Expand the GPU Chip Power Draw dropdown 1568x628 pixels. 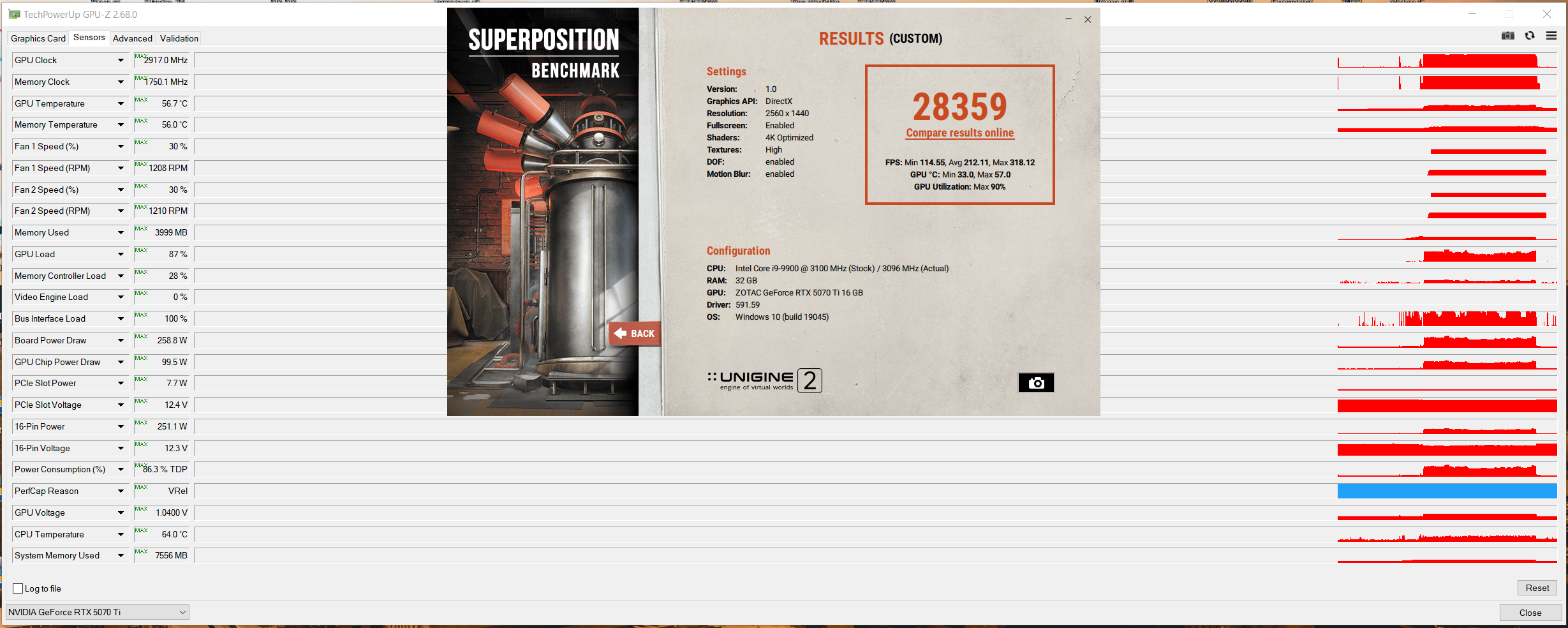pos(121,362)
